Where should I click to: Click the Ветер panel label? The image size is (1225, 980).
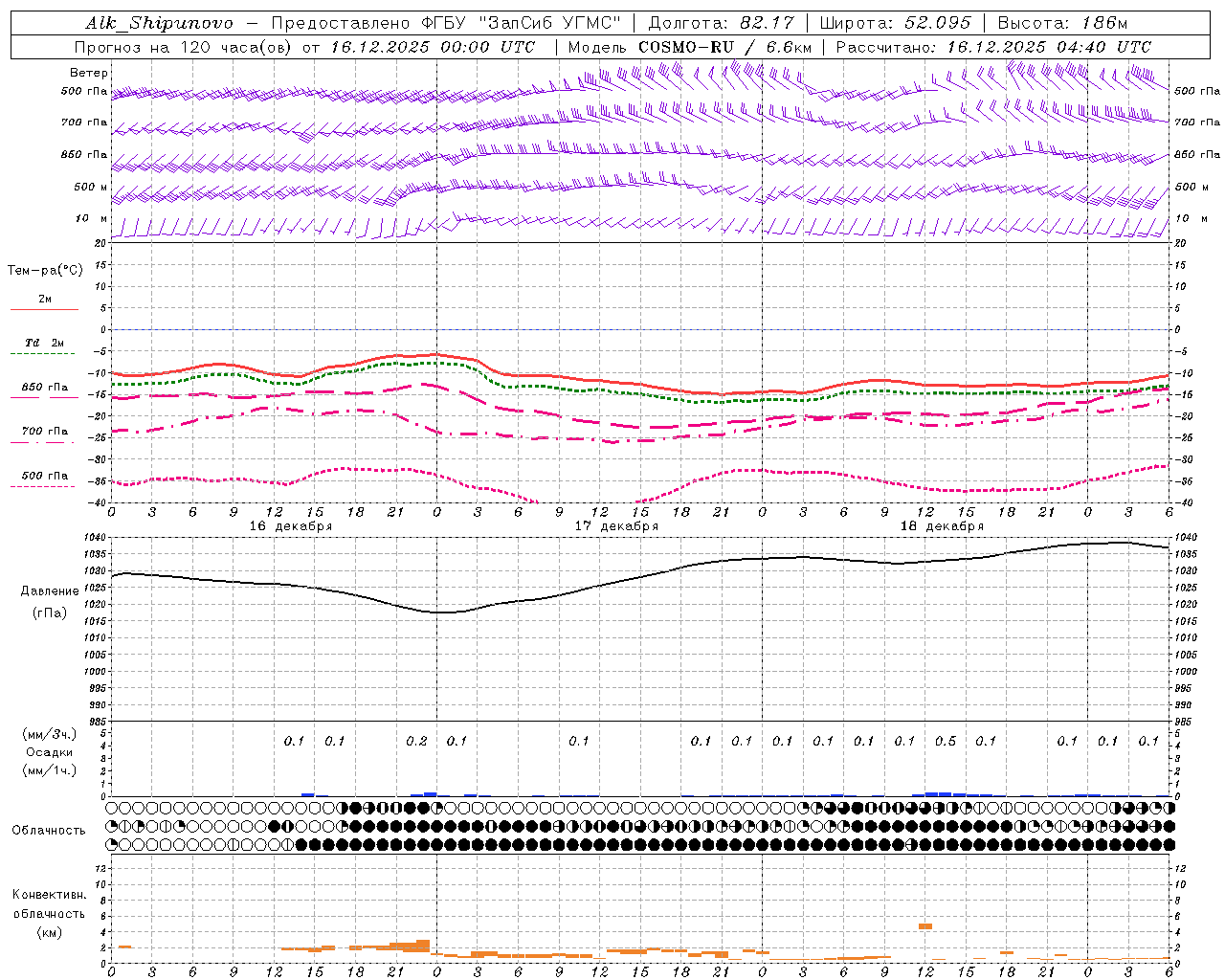[x=89, y=73]
